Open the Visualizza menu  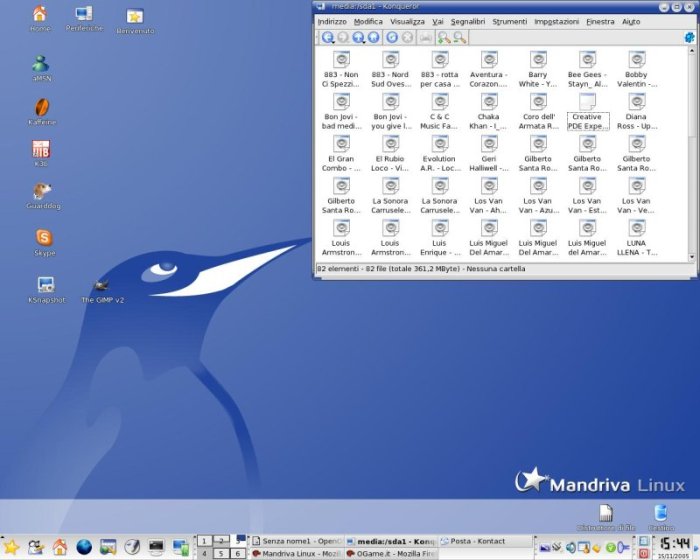(x=407, y=21)
